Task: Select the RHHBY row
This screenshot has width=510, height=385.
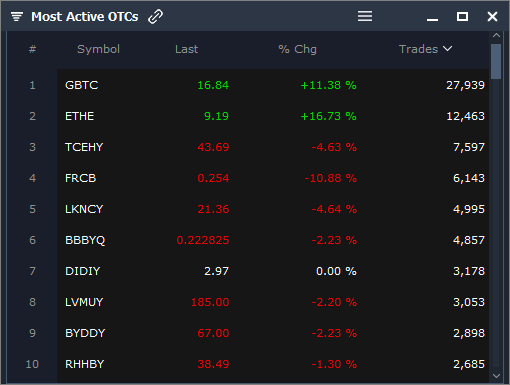Action: pyautogui.click(x=273, y=364)
